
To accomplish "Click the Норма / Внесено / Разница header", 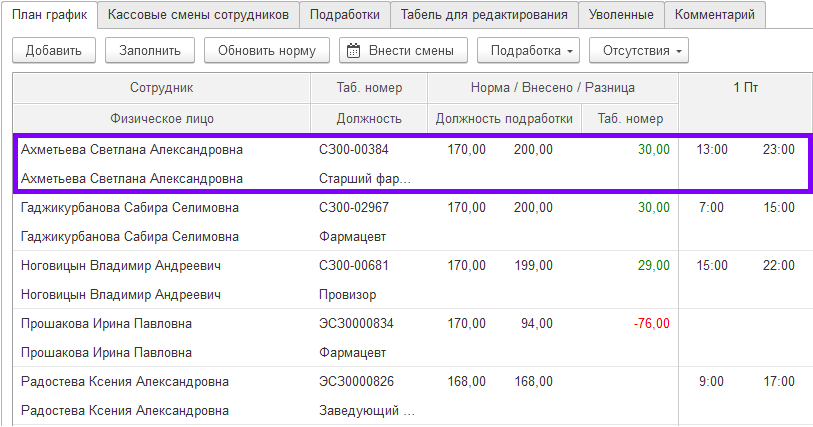I will pyautogui.click(x=552, y=88).
